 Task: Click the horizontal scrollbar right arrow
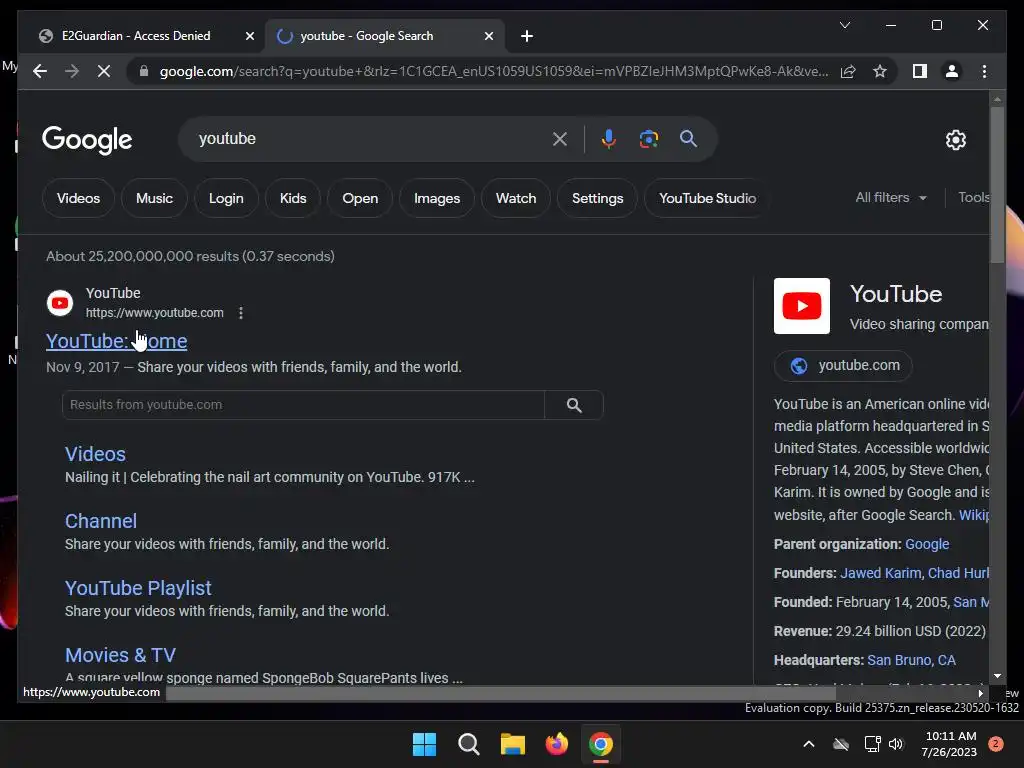click(x=980, y=693)
